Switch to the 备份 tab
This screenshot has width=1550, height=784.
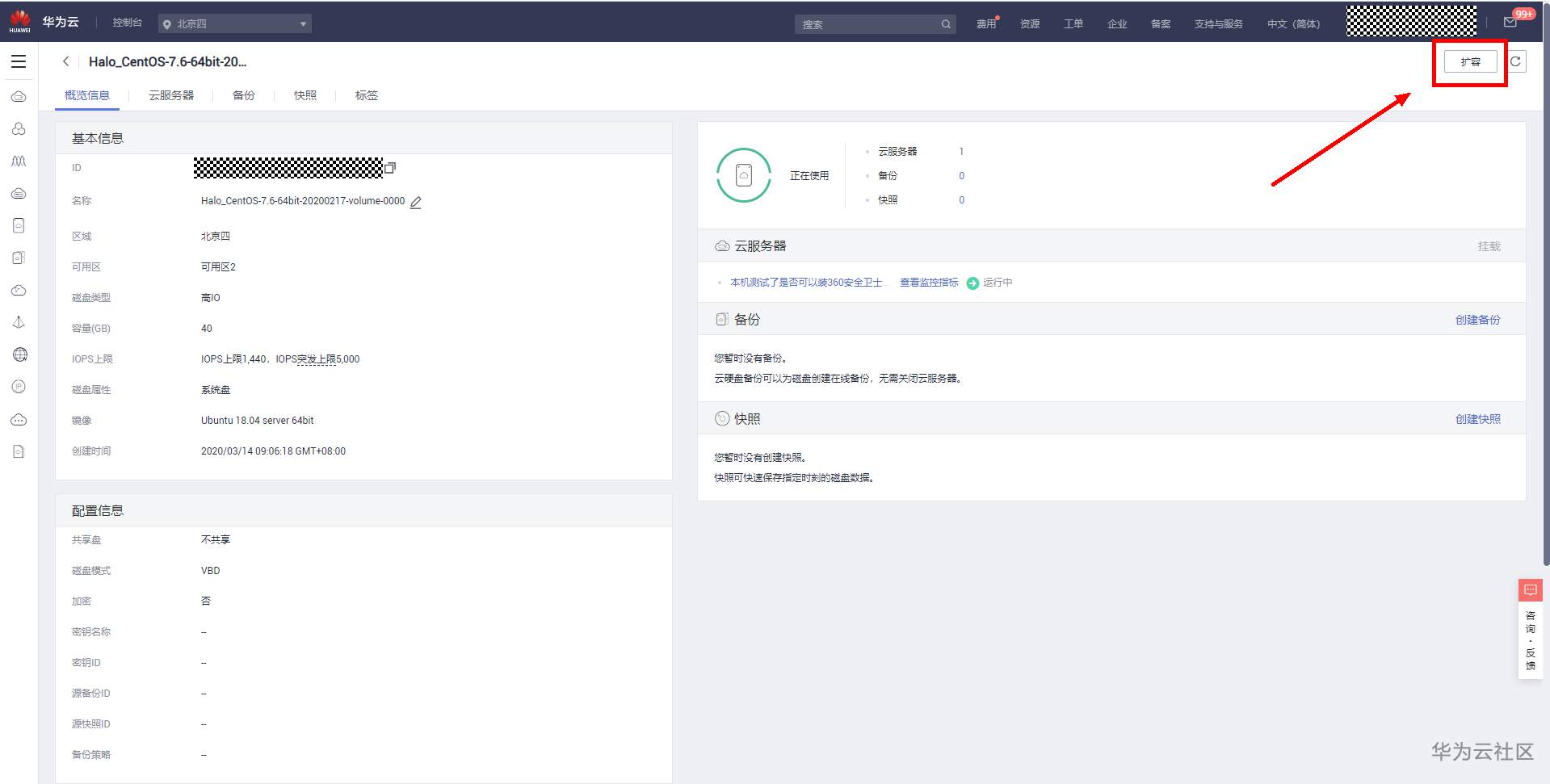click(244, 95)
